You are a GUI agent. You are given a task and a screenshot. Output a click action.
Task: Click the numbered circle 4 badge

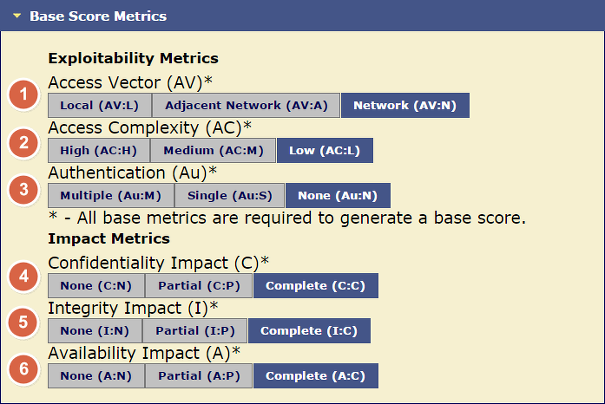pos(24,276)
